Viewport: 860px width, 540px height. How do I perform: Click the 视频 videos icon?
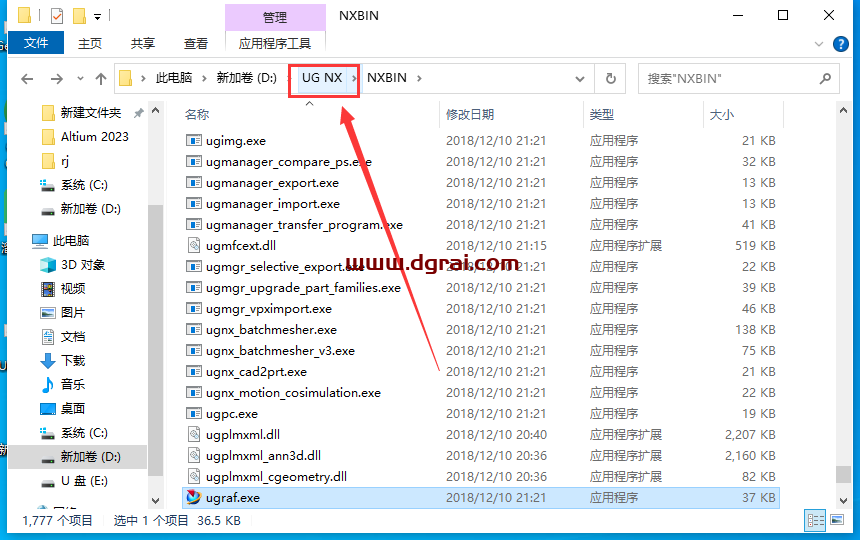(48, 288)
